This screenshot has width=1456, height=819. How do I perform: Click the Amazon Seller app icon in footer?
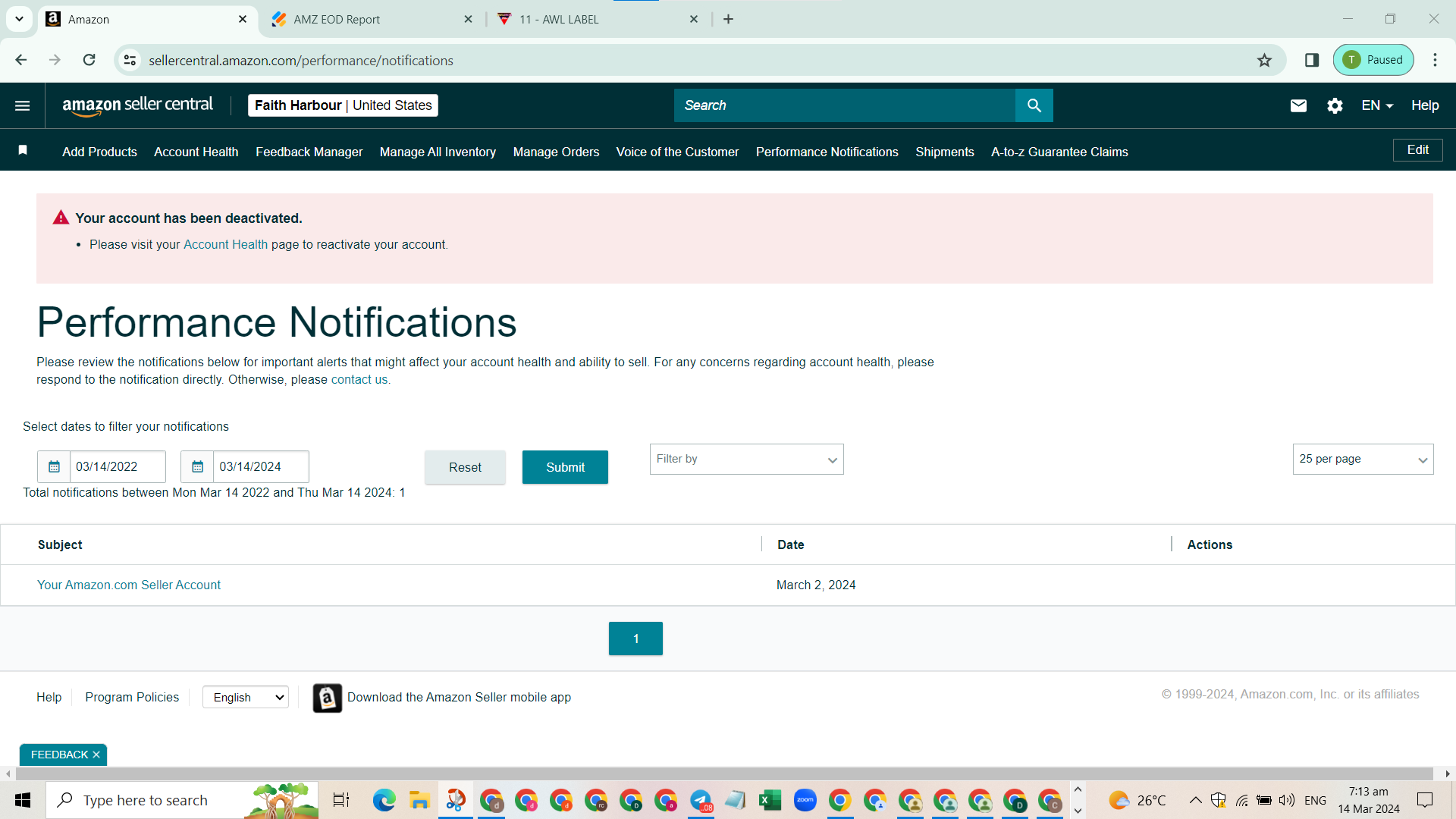click(x=327, y=698)
